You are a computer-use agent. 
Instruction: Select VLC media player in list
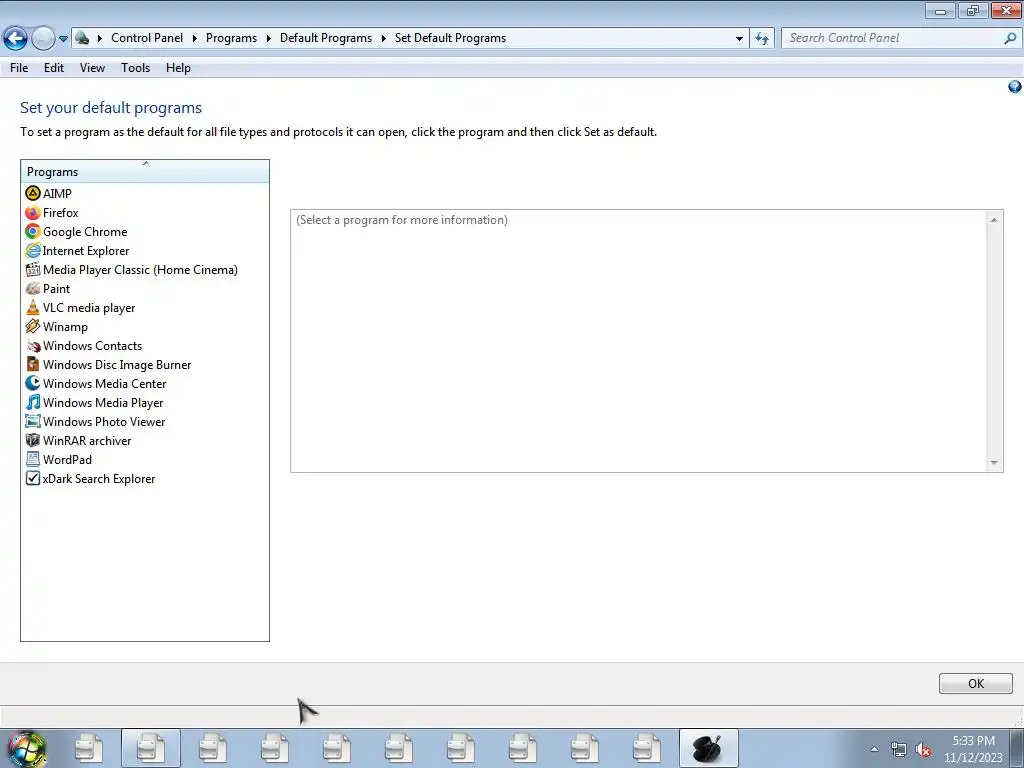pyautogui.click(x=89, y=308)
